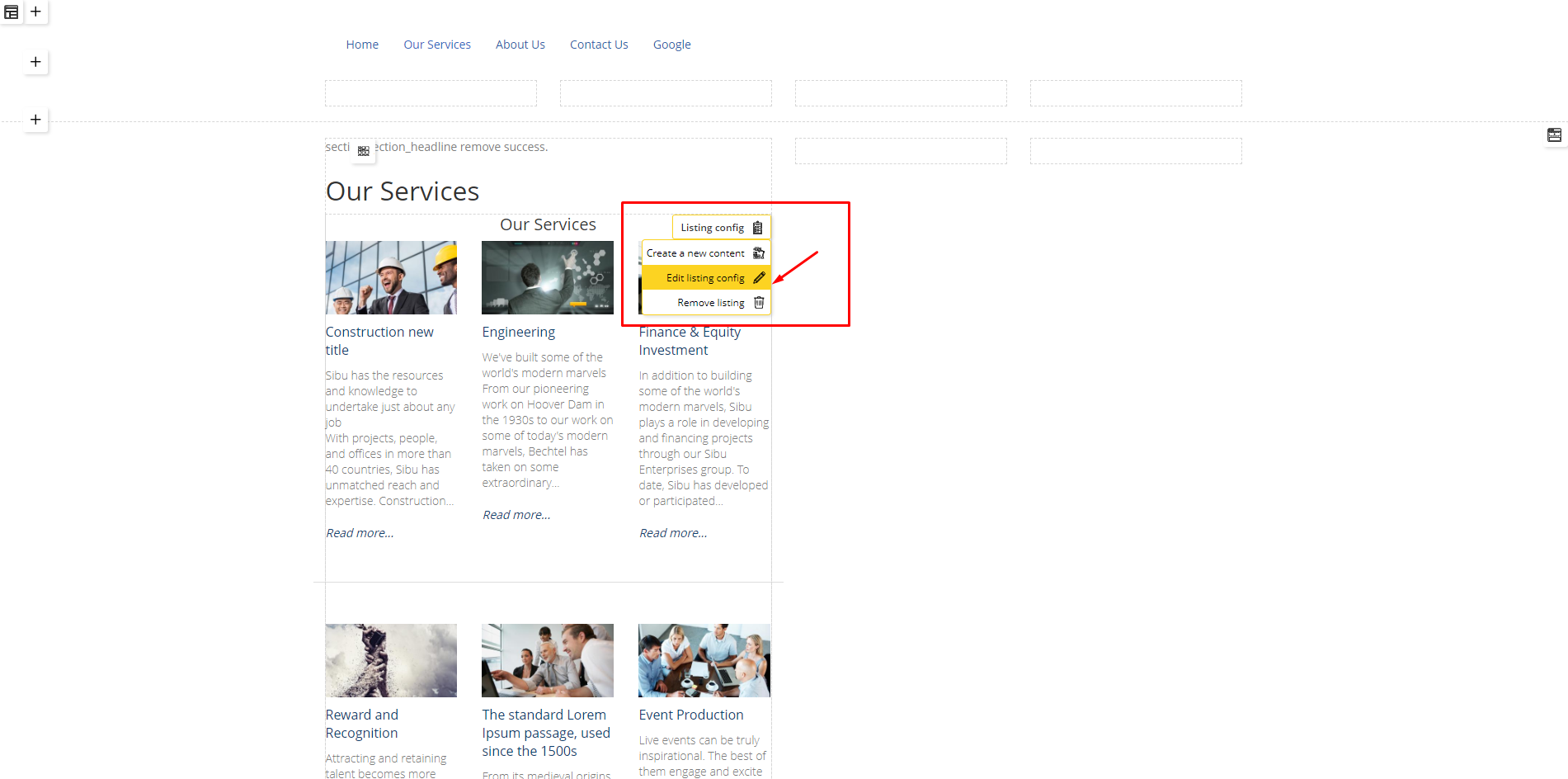
Task: Click the block grid icon beside the section headline
Action: tap(364, 151)
